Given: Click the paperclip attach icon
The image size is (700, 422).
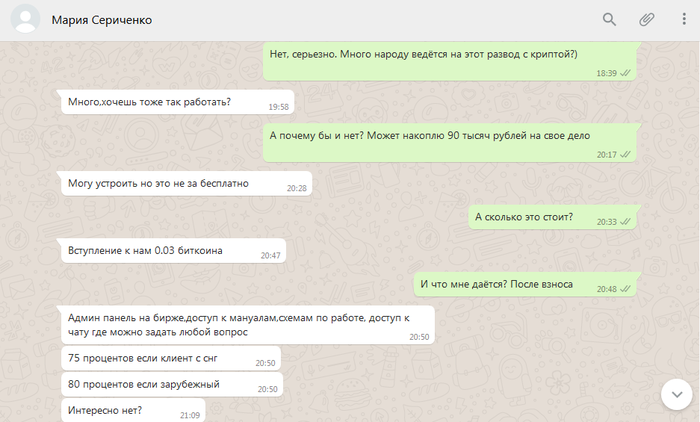Looking at the screenshot, I should pos(646,19).
